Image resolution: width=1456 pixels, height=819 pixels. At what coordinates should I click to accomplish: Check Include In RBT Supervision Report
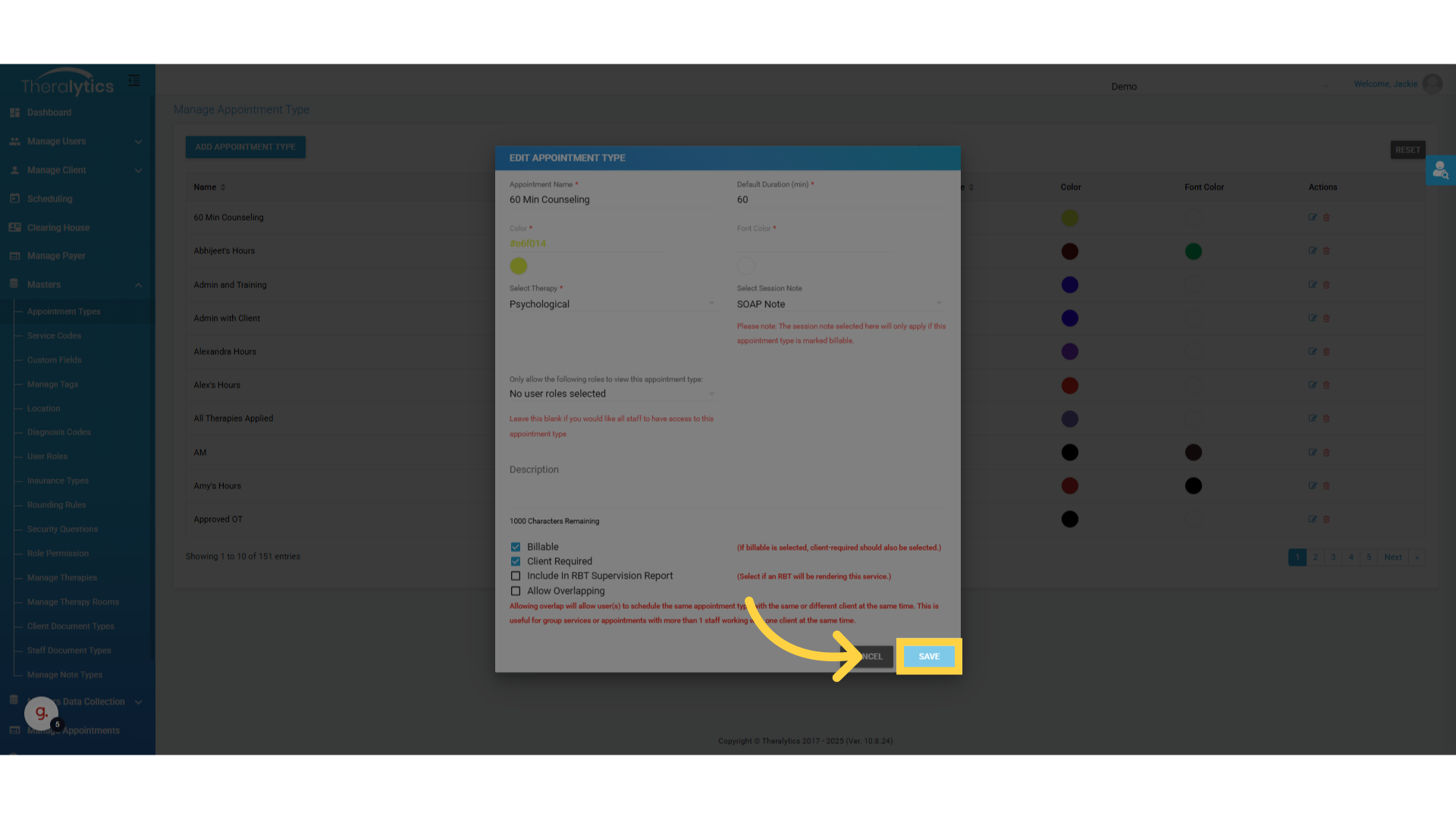pos(516,576)
